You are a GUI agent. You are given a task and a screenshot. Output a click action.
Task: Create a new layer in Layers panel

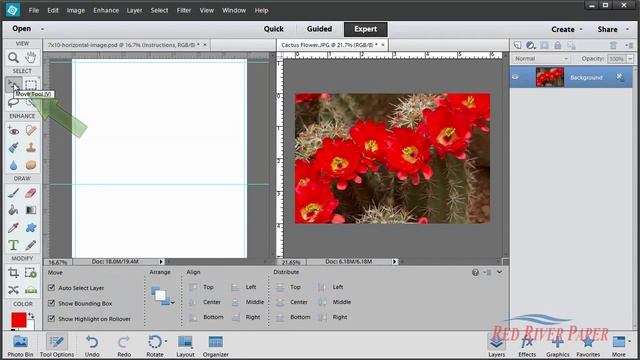518,45
